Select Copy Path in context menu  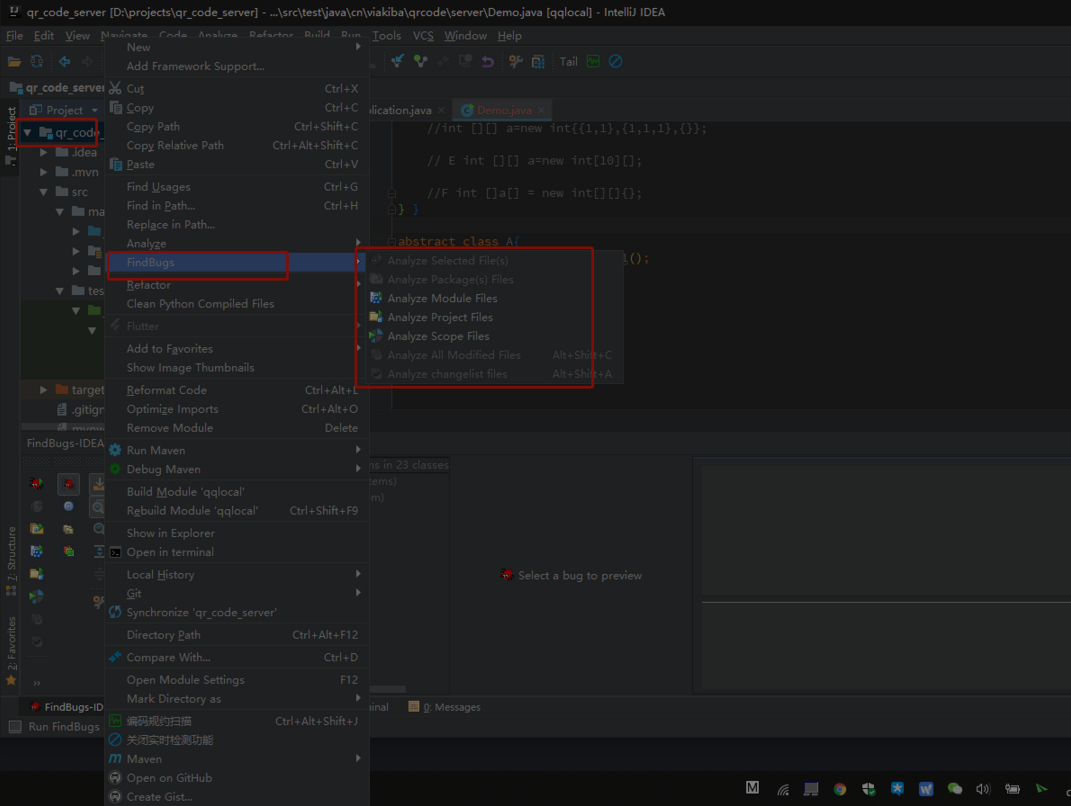[x=237, y=126]
